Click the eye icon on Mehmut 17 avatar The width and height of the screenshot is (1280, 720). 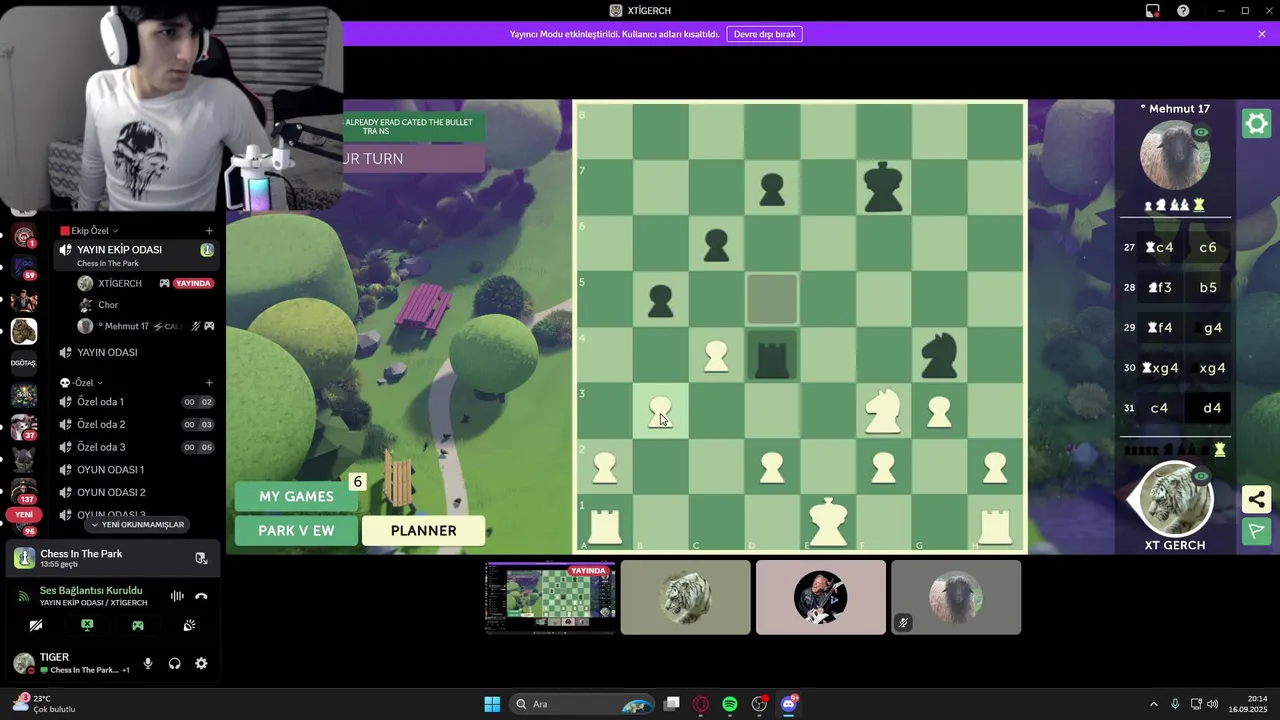coord(1201,132)
